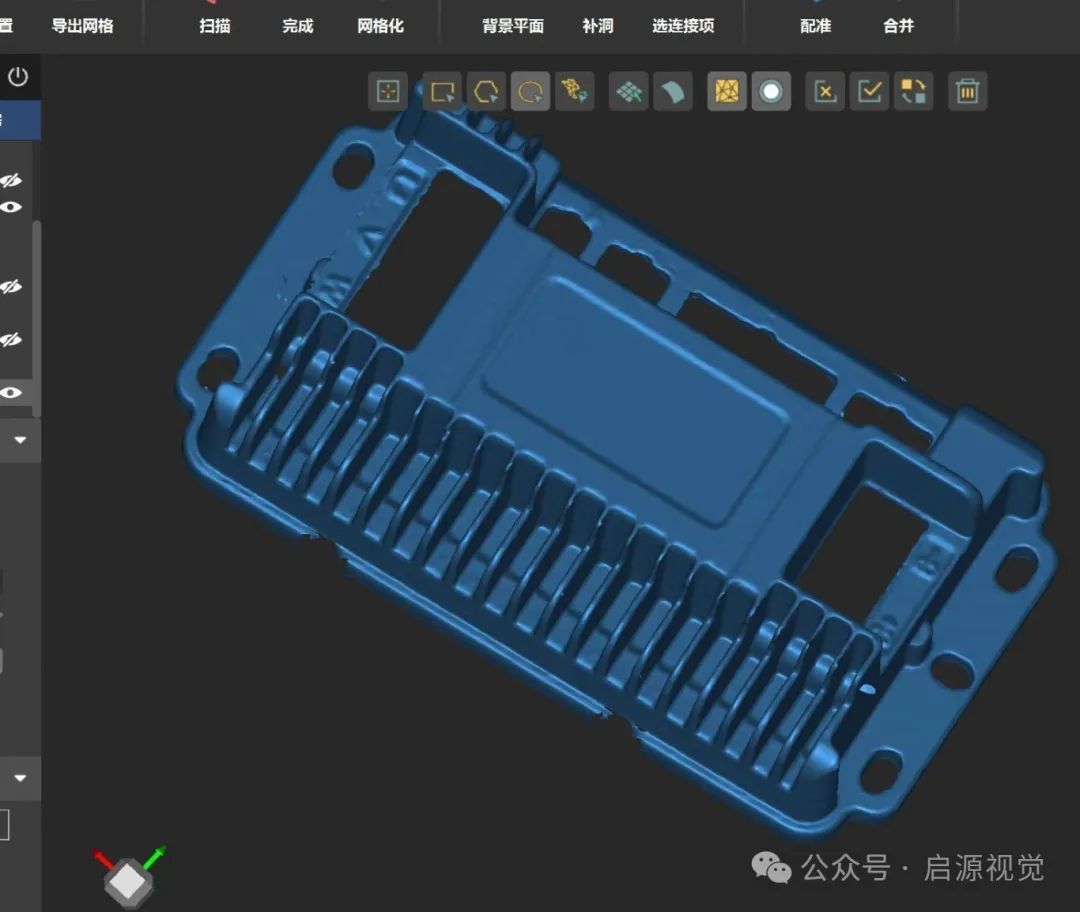Viewport: 1080px width, 912px height.
Task: Show the first hidden item with crossed eye
Action: (x=11, y=180)
